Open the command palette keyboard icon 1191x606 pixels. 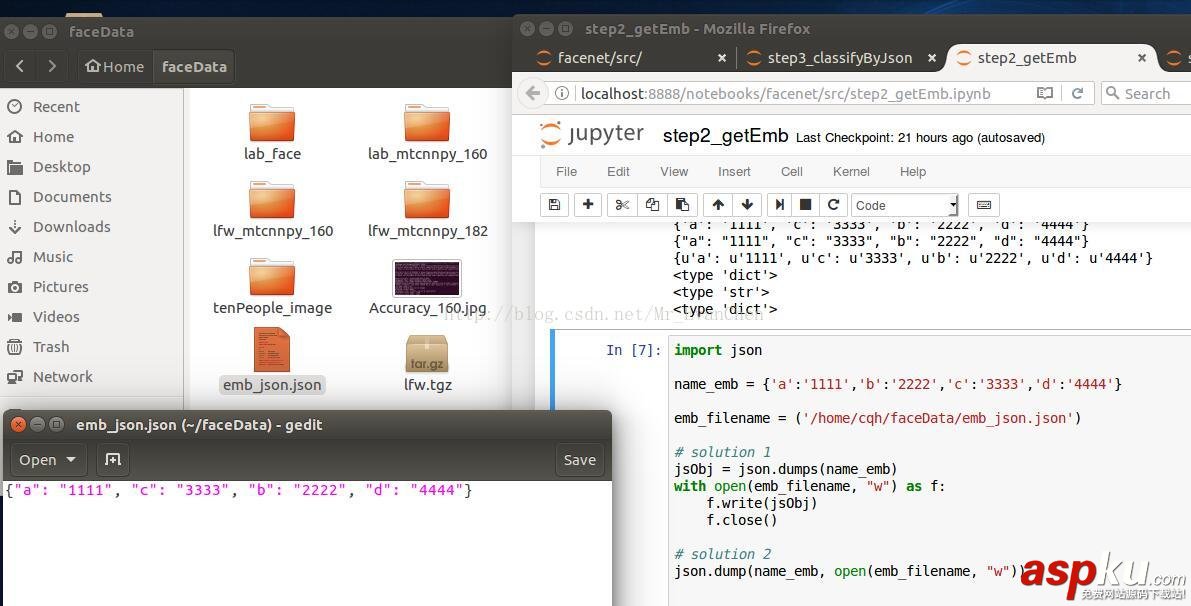983,205
